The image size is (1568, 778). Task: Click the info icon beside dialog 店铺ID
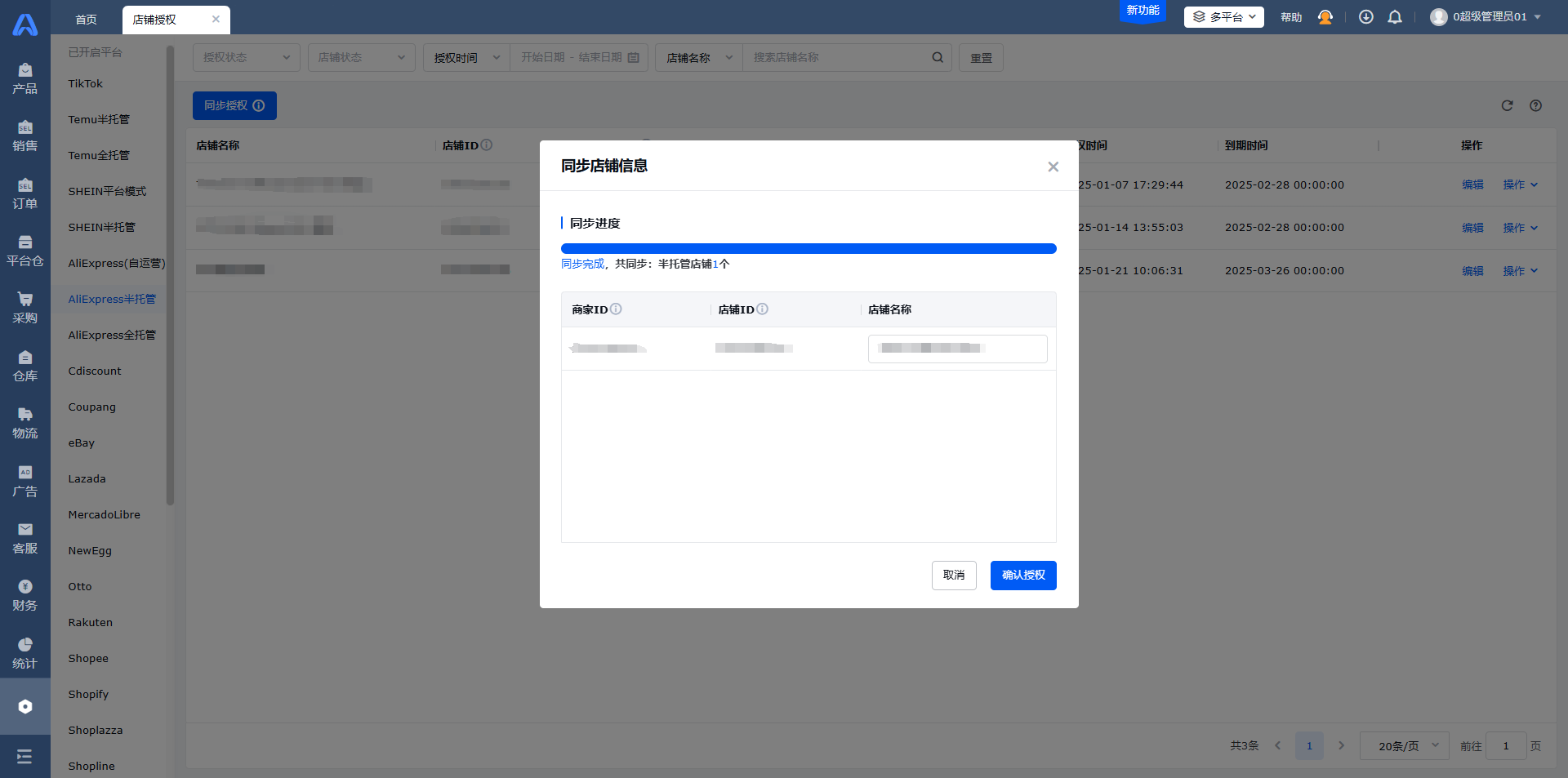[x=762, y=309]
